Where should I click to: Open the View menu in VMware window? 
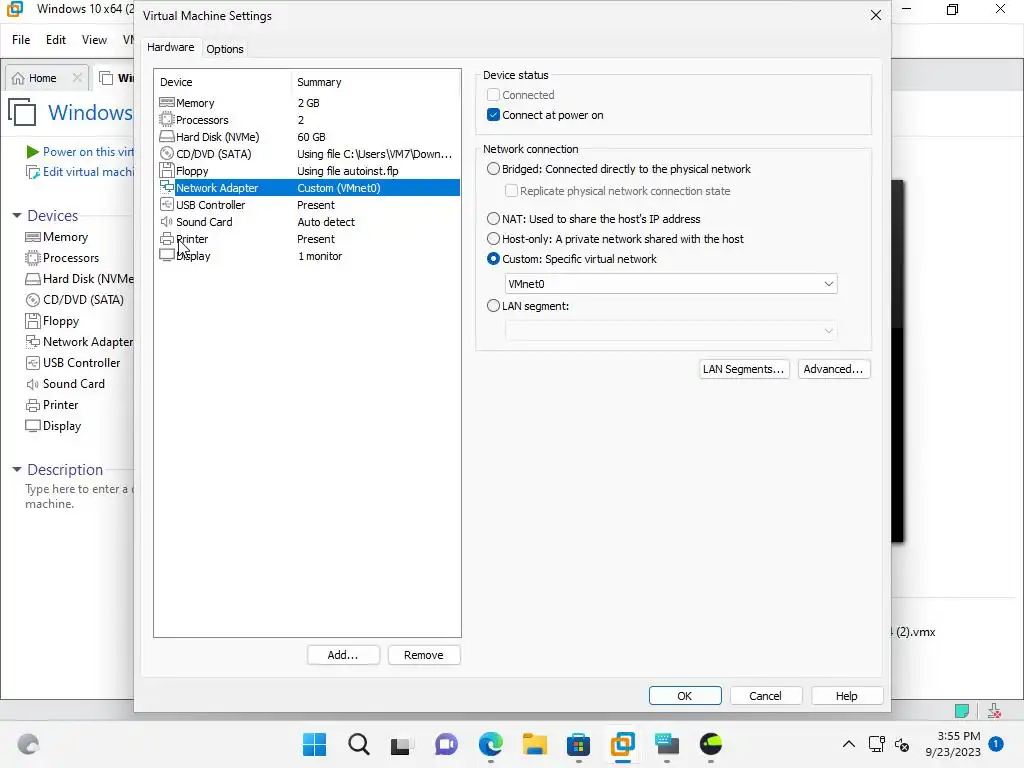click(94, 40)
